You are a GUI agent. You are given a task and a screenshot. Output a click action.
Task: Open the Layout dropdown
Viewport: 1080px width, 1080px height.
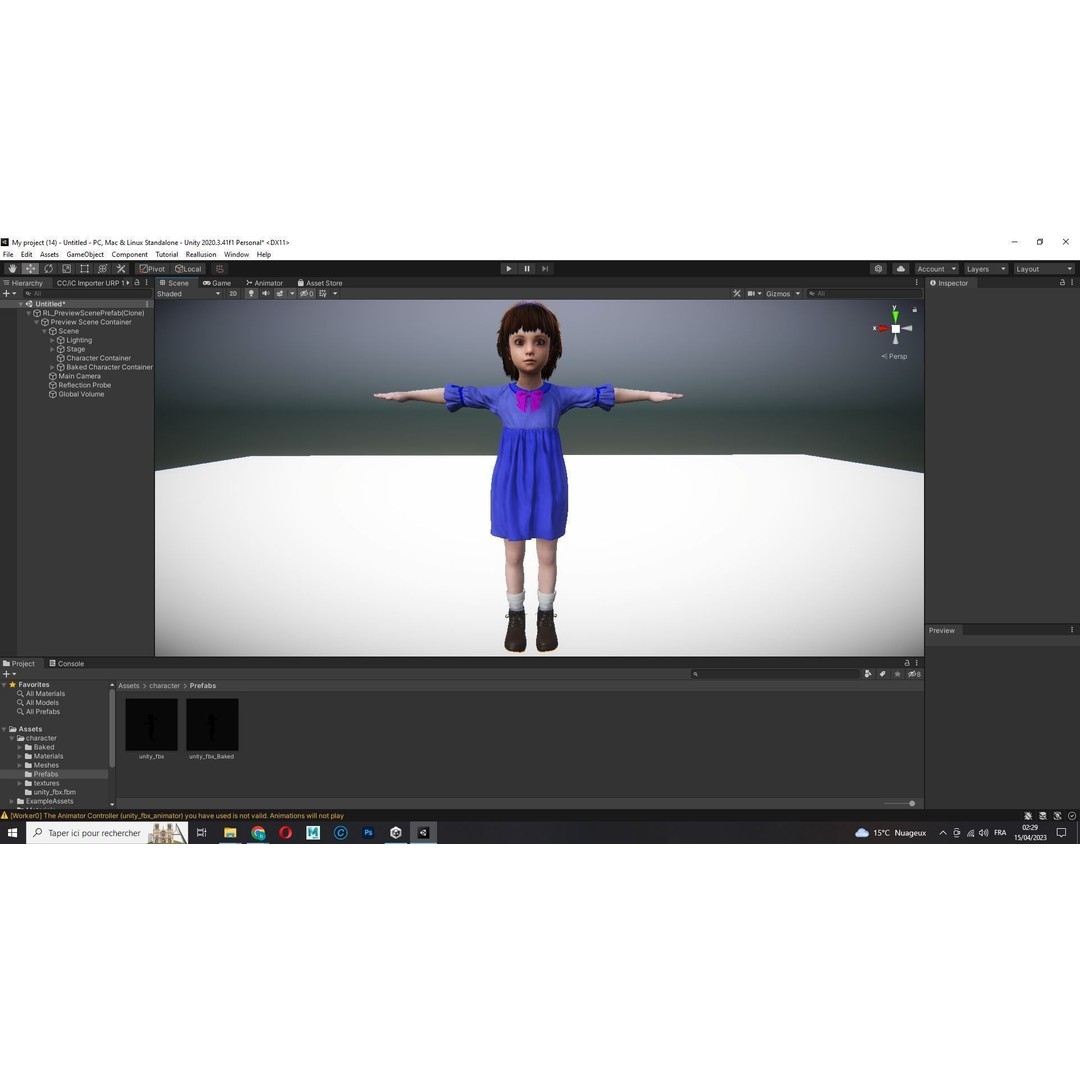coord(1043,269)
